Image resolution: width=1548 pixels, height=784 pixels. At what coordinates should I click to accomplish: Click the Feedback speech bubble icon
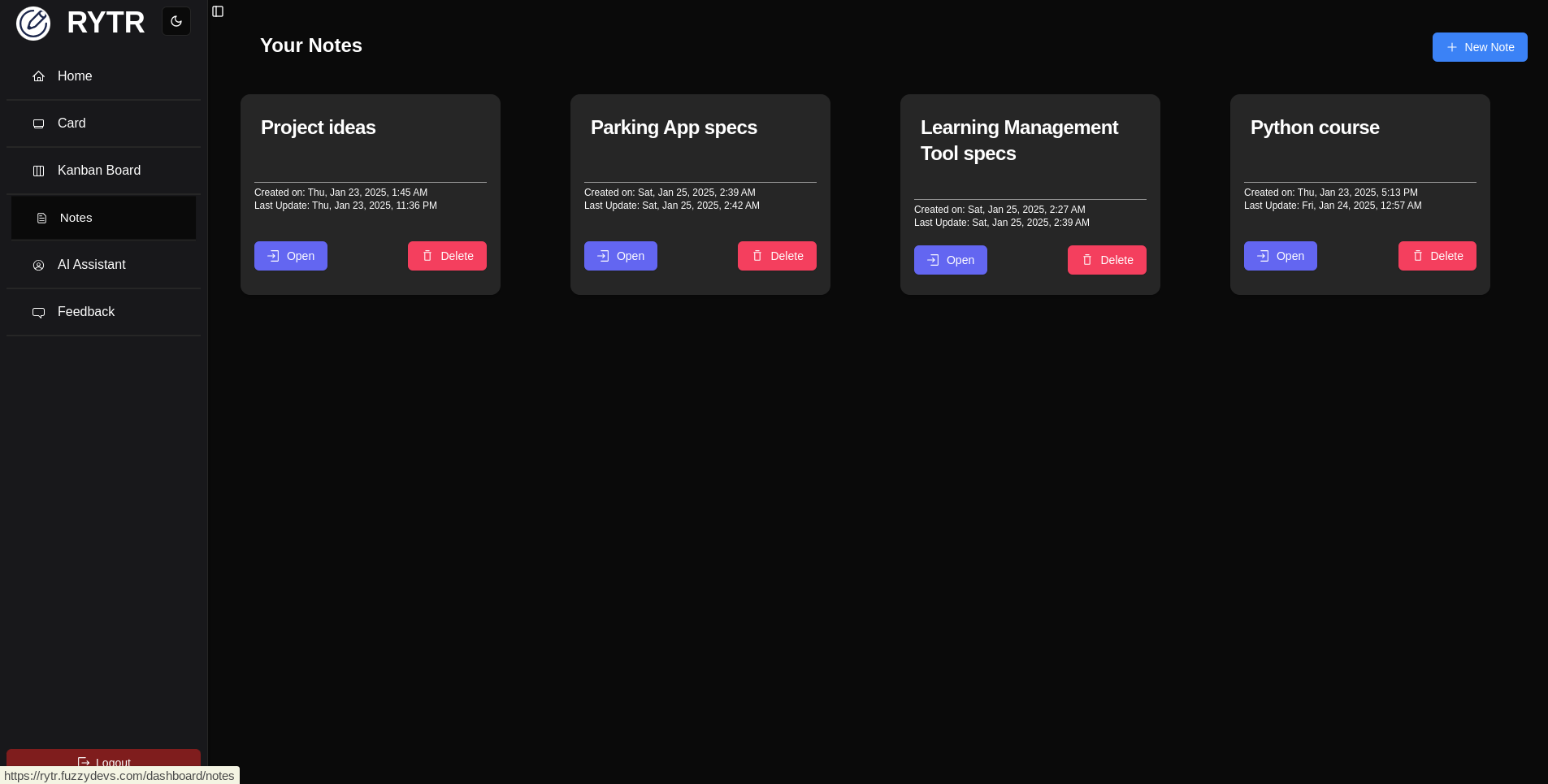tap(38, 312)
